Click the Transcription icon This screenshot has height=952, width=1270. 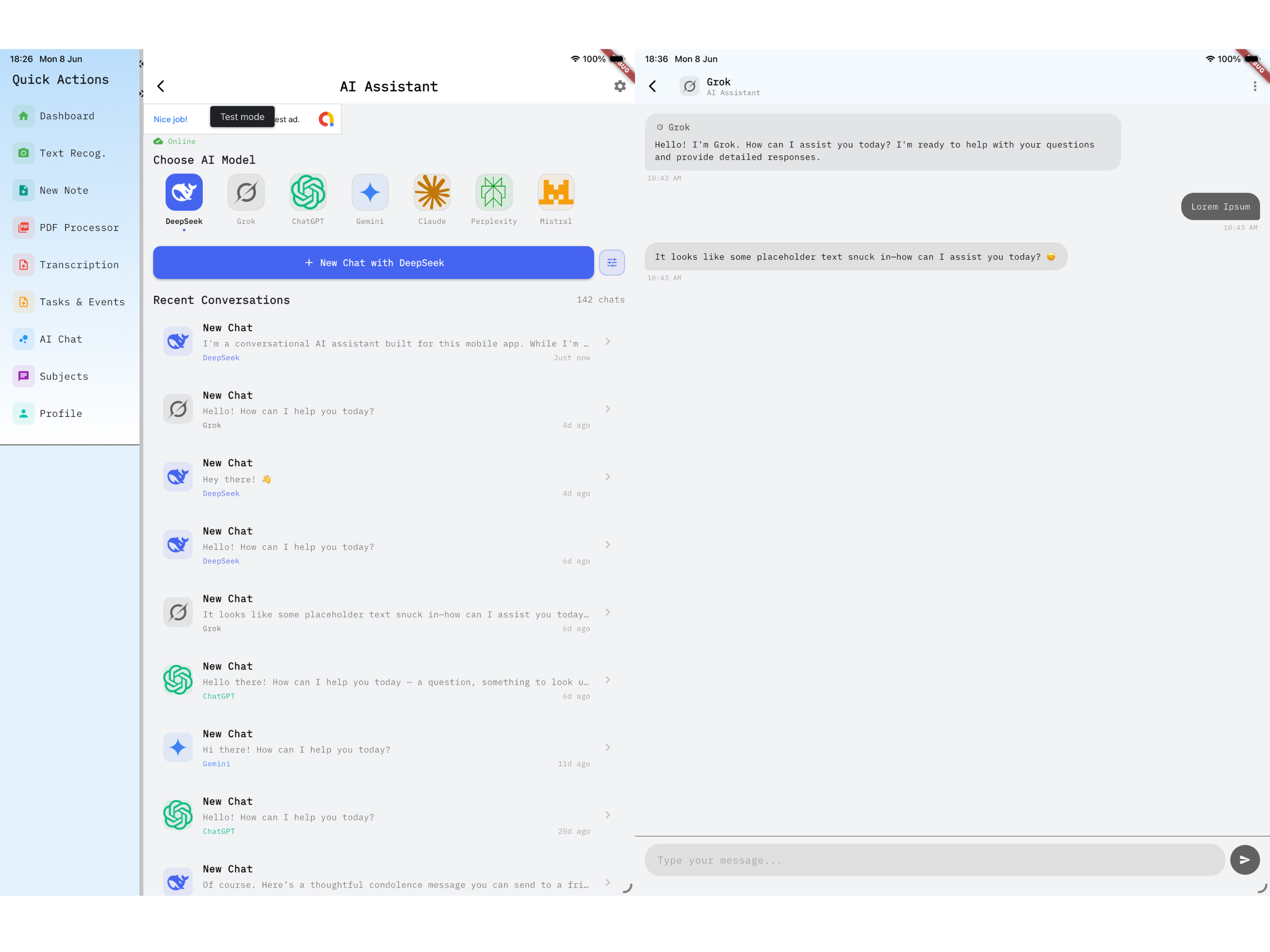24,265
